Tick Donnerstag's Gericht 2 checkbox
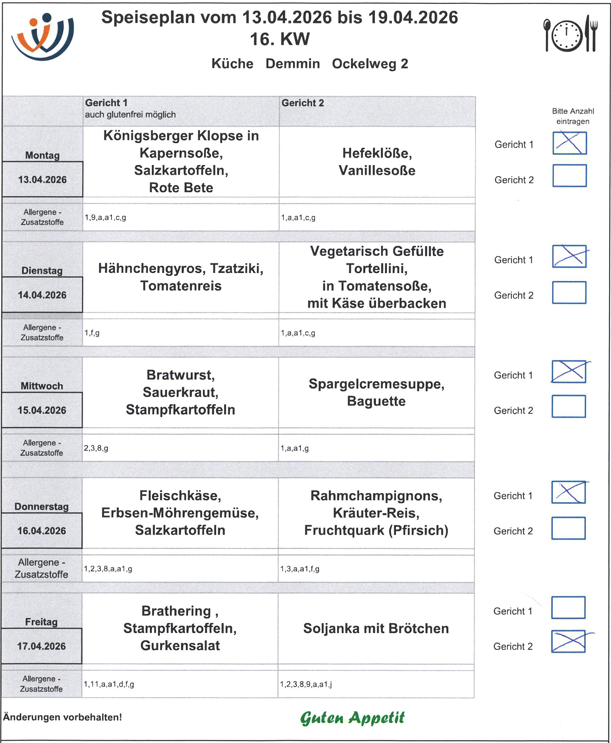The height and width of the screenshot is (743, 611). coord(569,528)
